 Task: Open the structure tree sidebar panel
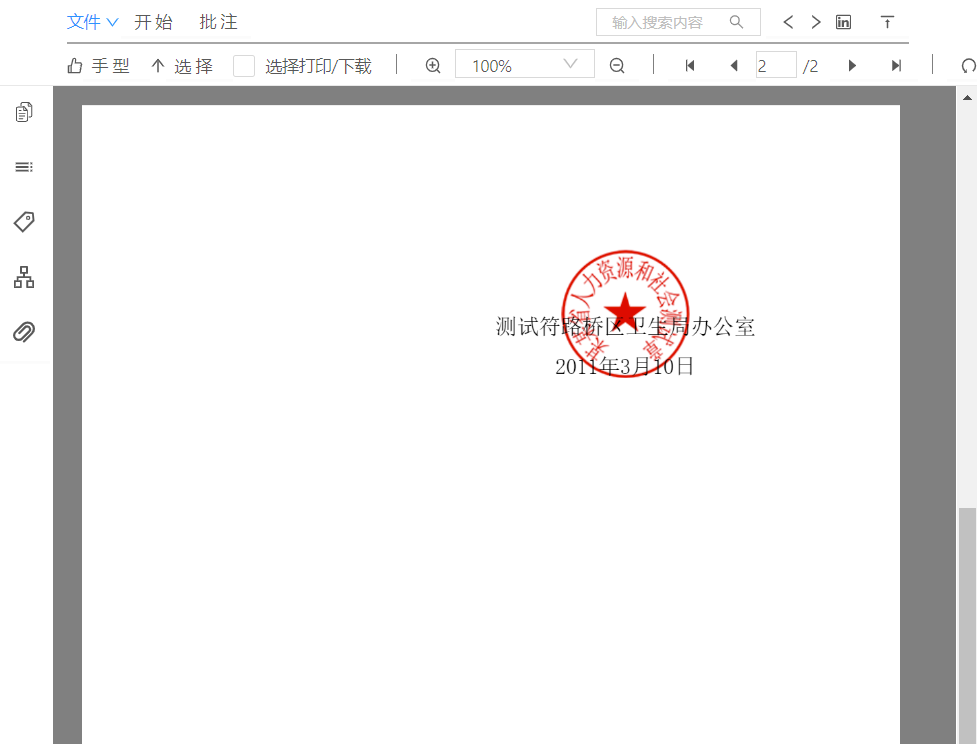tap(24, 277)
